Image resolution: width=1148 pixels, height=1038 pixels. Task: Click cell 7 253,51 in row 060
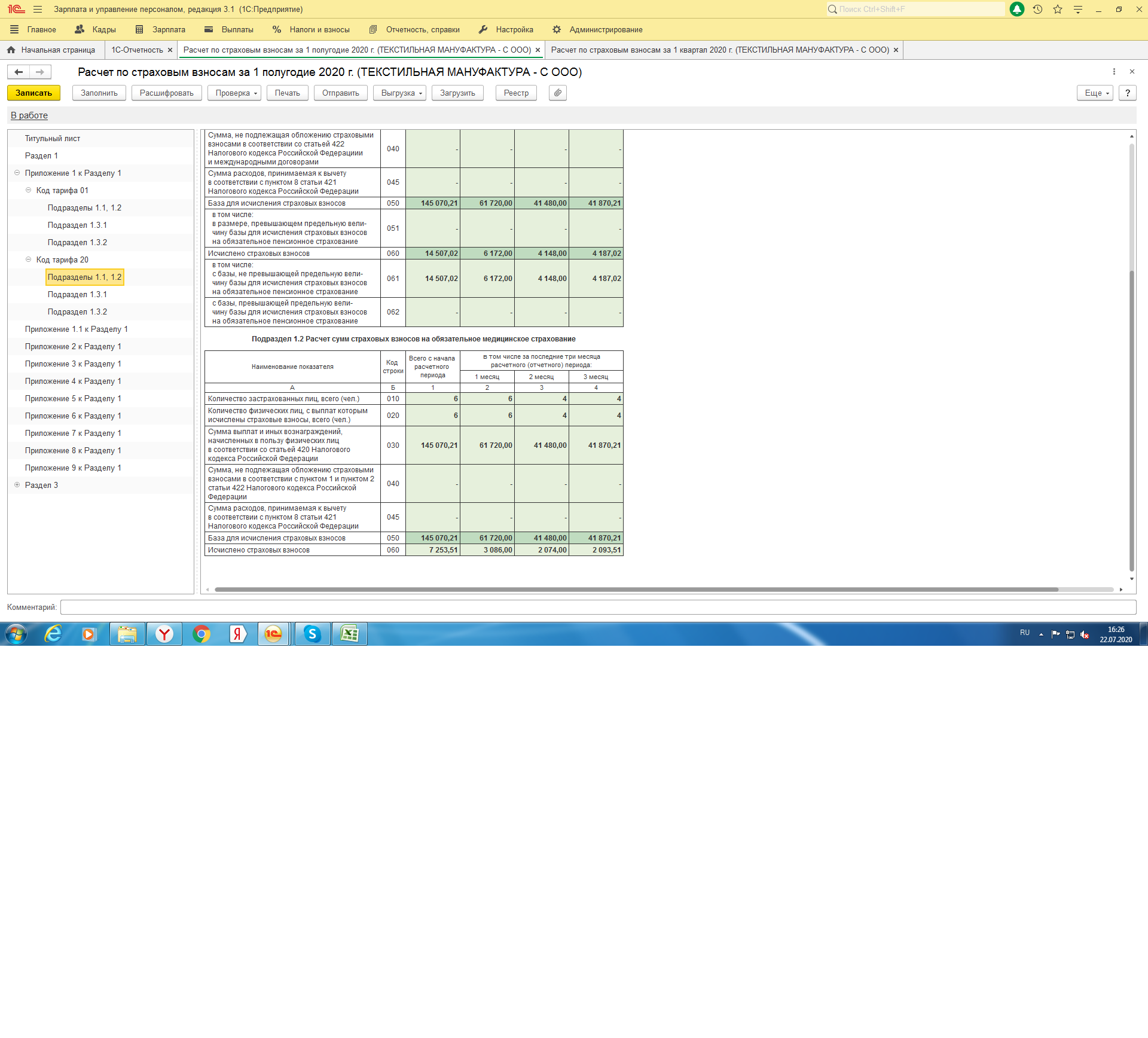coord(432,550)
